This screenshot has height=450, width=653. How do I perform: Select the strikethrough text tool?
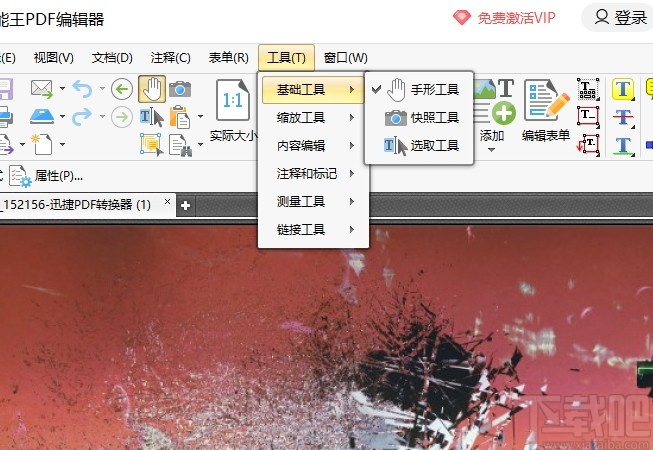pos(623,117)
